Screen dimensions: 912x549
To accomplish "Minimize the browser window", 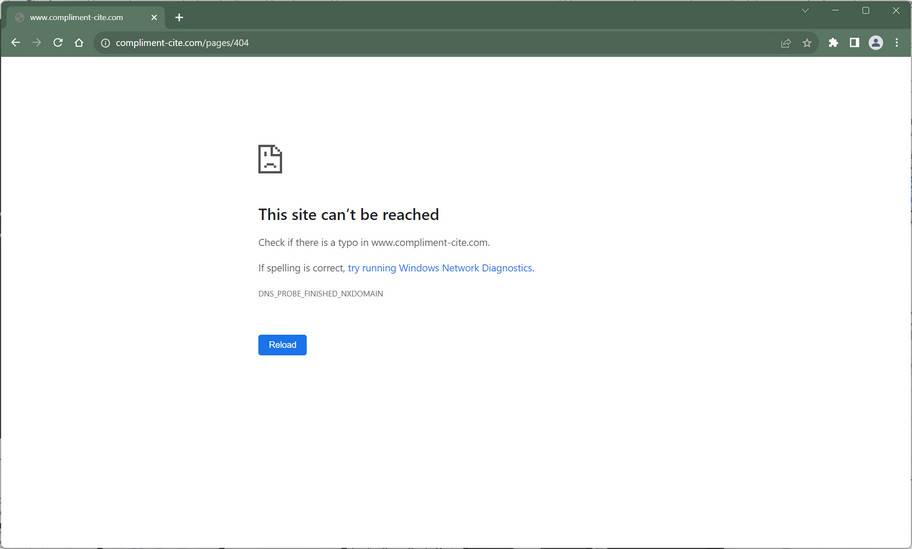I will tap(835, 10).
